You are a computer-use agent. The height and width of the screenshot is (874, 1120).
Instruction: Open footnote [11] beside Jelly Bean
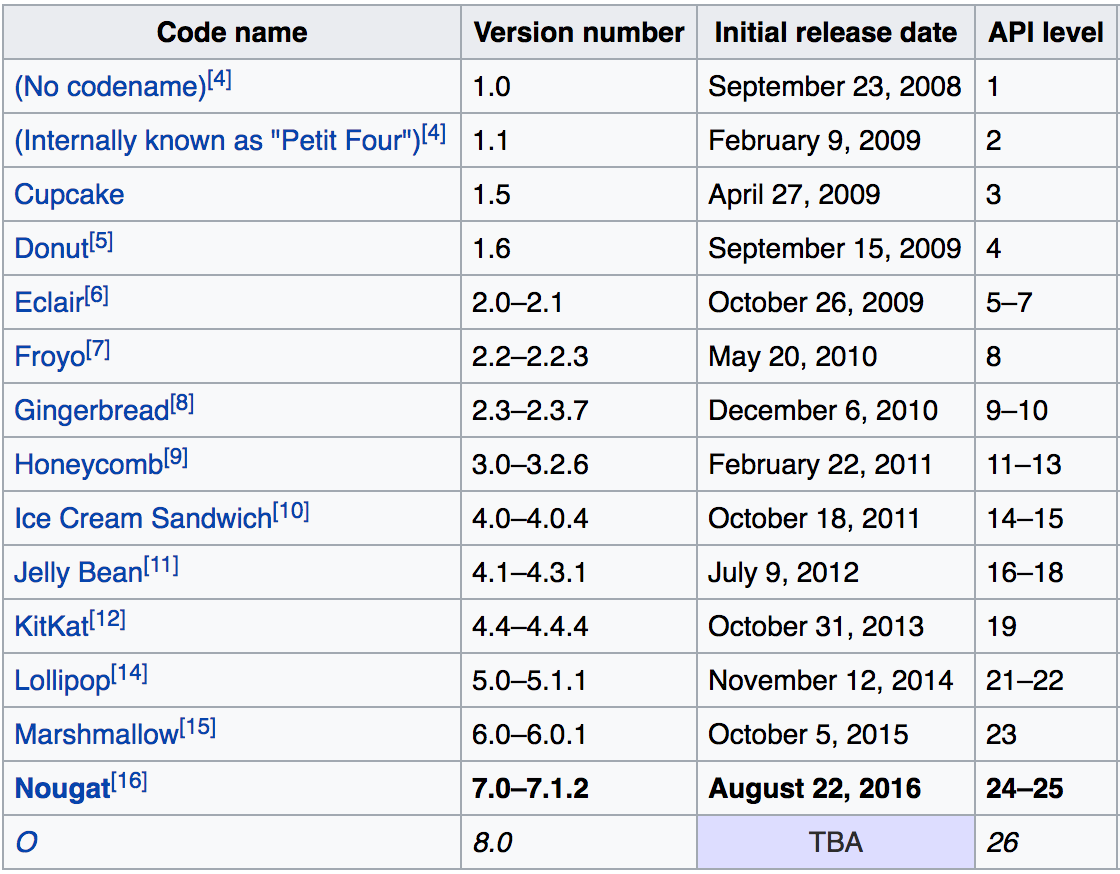tap(161, 566)
